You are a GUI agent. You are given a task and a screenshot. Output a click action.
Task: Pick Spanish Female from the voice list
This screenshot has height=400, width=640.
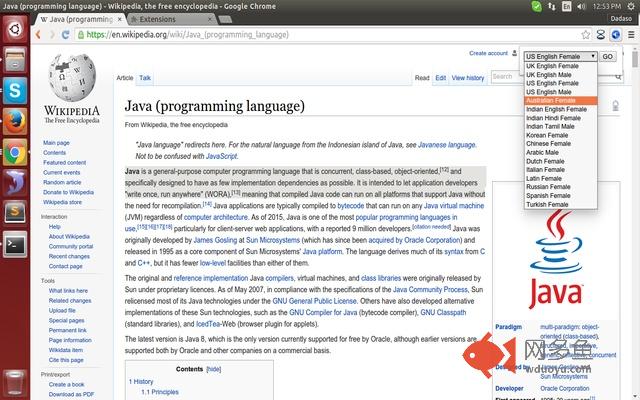click(x=560, y=196)
